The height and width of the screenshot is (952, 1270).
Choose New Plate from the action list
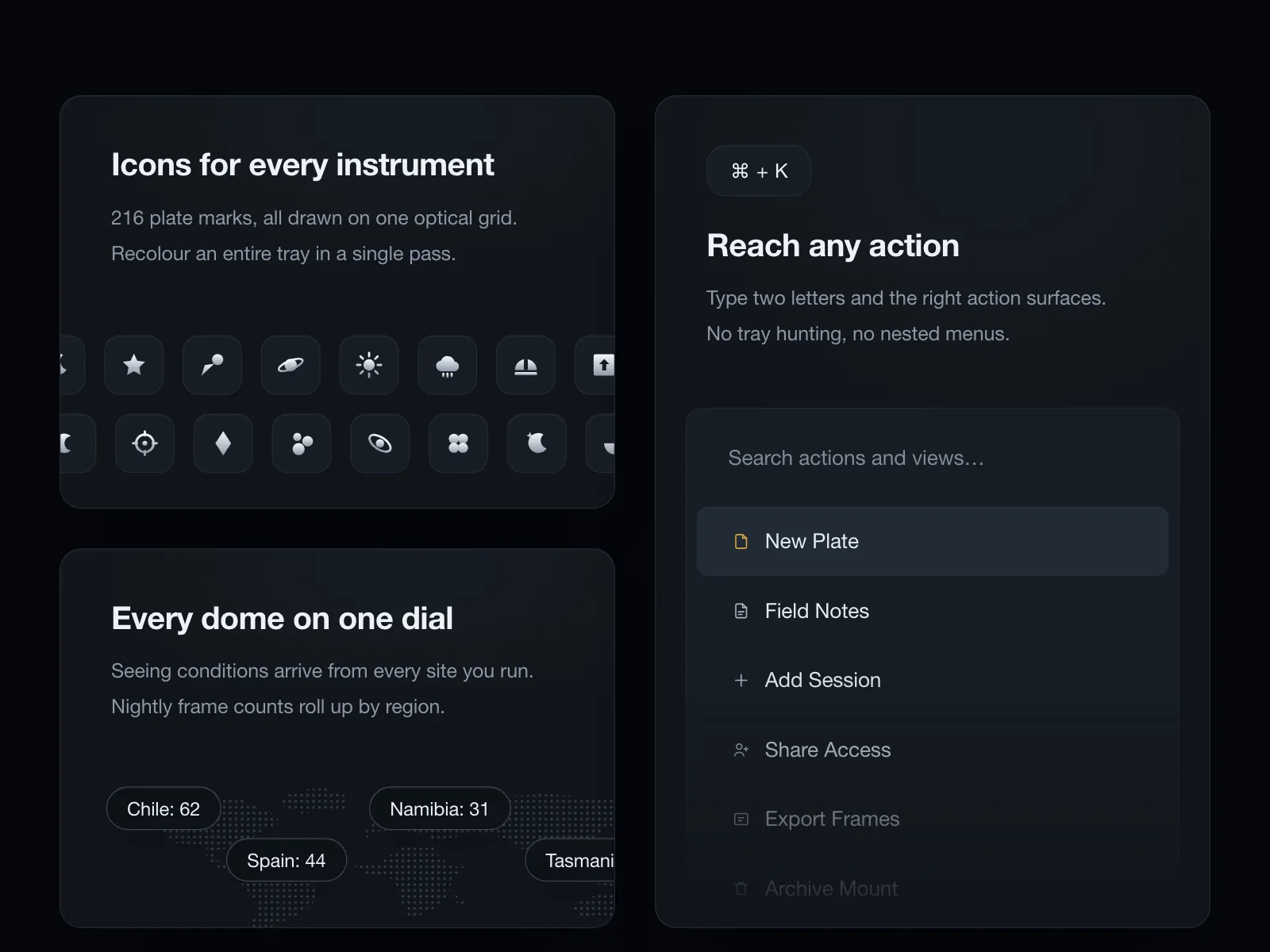[x=933, y=541]
